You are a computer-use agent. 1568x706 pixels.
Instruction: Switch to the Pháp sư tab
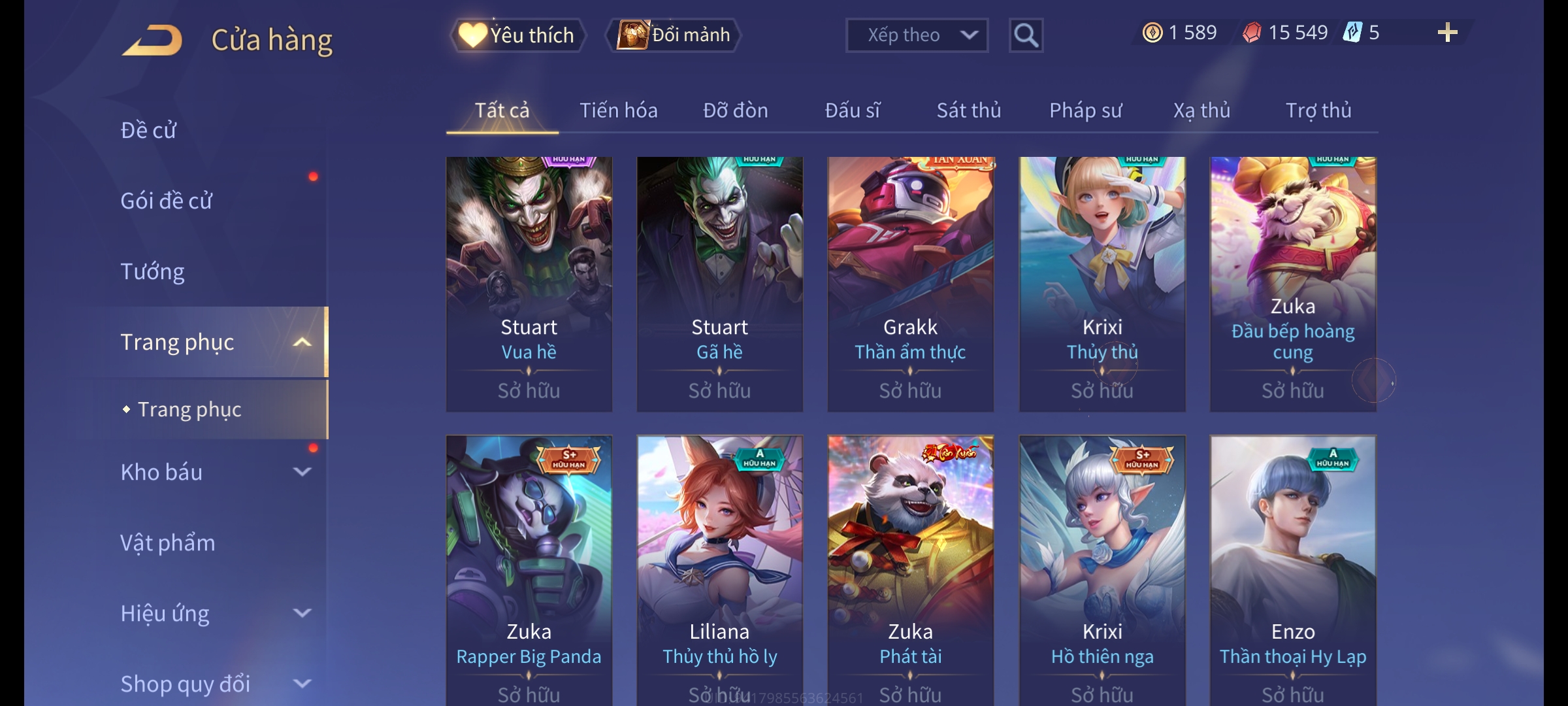(x=1085, y=110)
